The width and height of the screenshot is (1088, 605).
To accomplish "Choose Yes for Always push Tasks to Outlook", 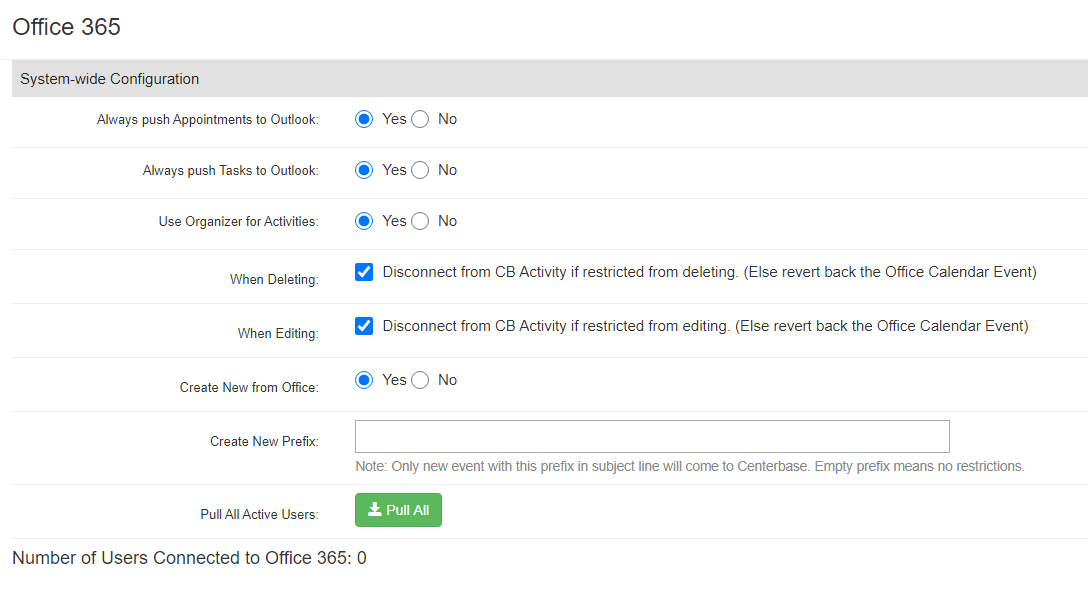I will click(364, 170).
